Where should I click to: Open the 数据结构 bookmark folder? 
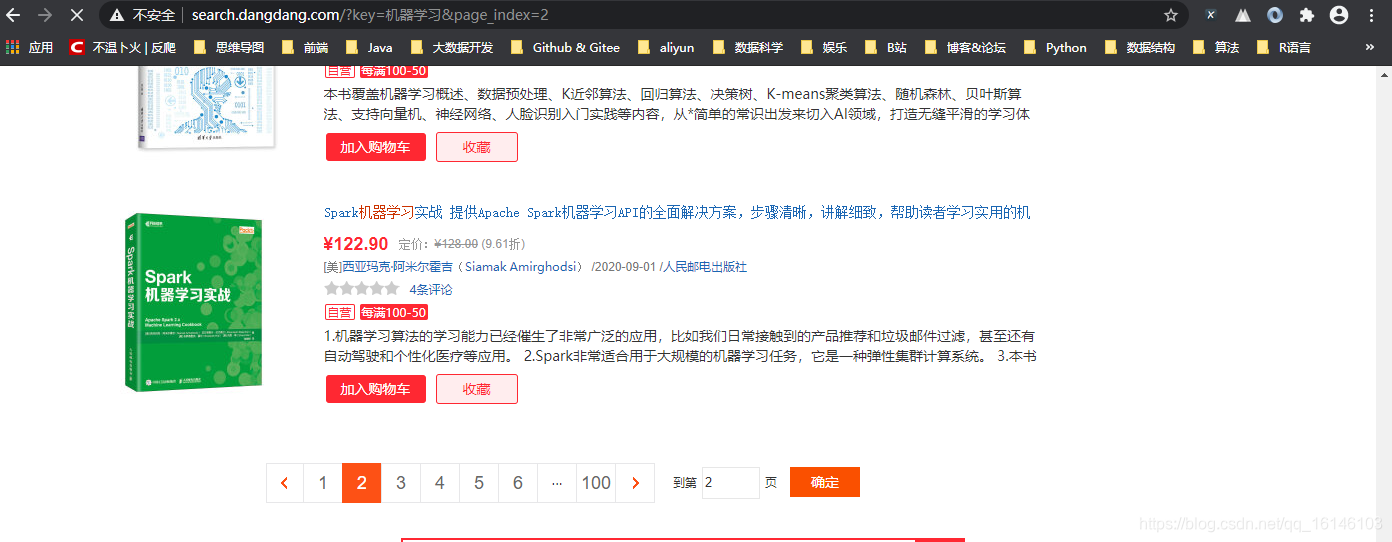[1139, 47]
